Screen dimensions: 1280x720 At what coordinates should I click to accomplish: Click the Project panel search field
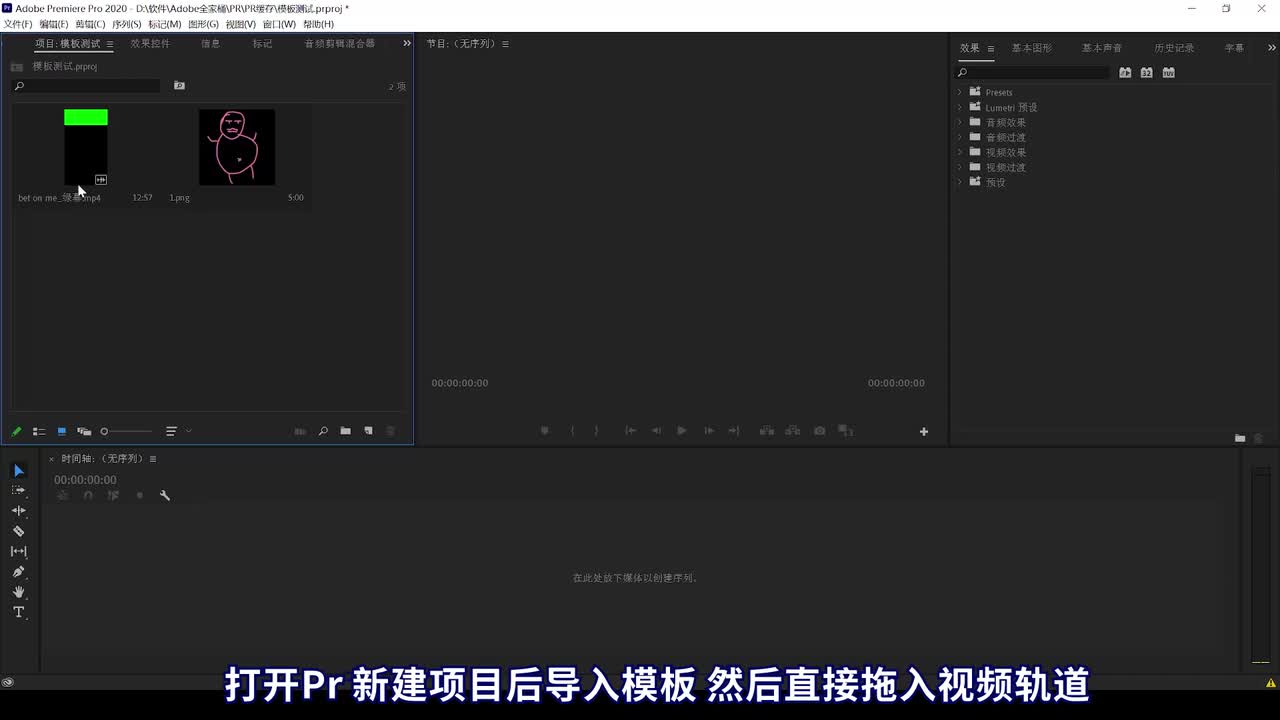86,86
